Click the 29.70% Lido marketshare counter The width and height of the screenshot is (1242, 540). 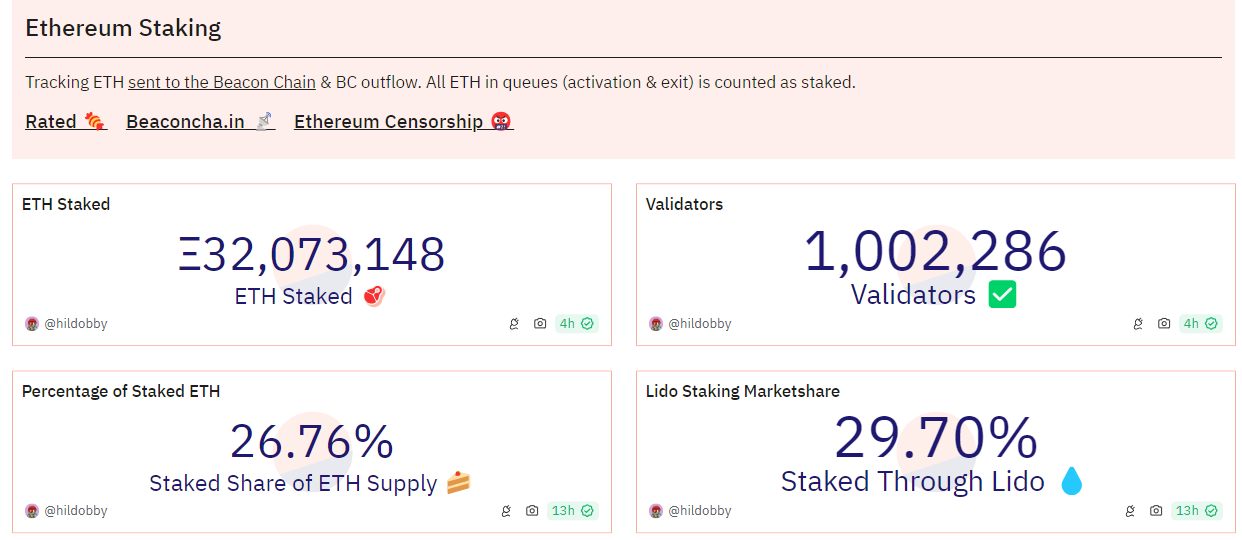(935, 439)
